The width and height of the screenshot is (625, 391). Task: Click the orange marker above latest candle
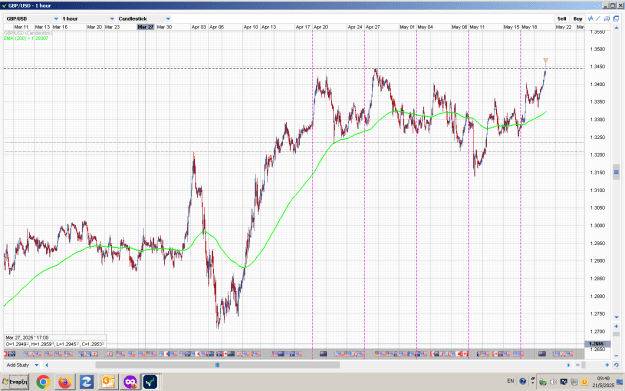pos(546,60)
